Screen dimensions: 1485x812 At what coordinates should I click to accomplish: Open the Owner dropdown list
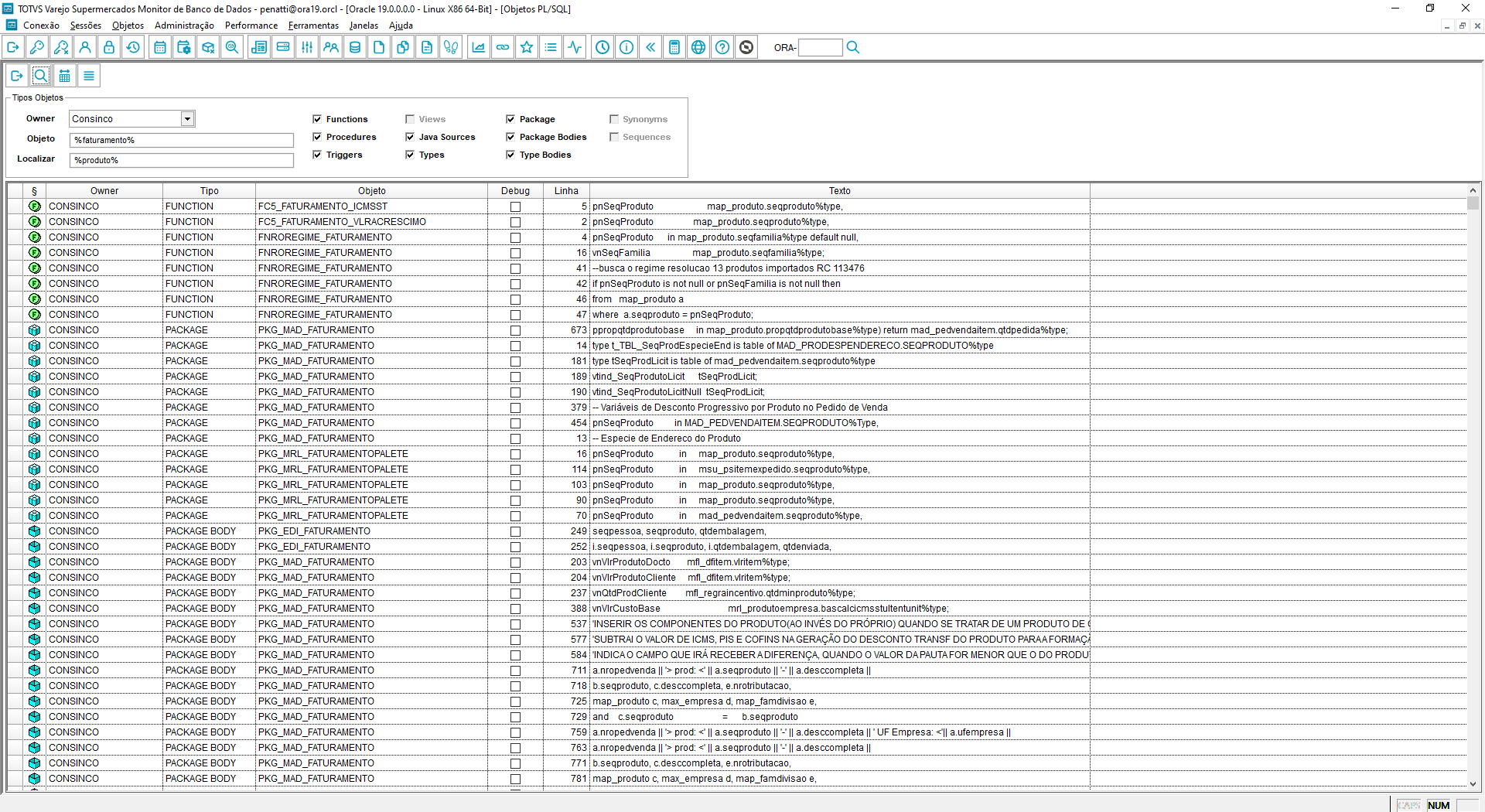click(x=187, y=119)
